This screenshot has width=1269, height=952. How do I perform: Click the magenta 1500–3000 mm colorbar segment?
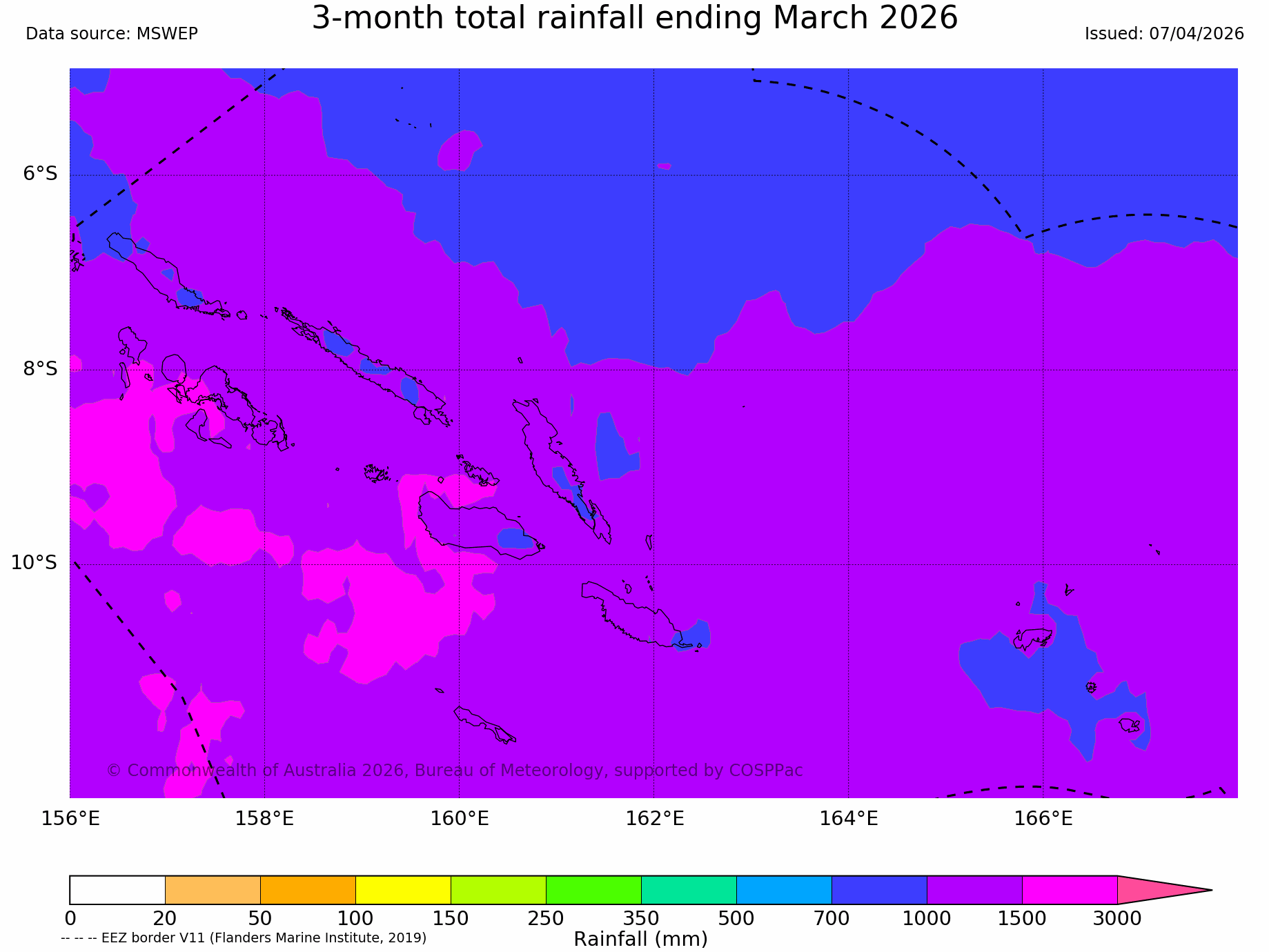[x=1070, y=890]
